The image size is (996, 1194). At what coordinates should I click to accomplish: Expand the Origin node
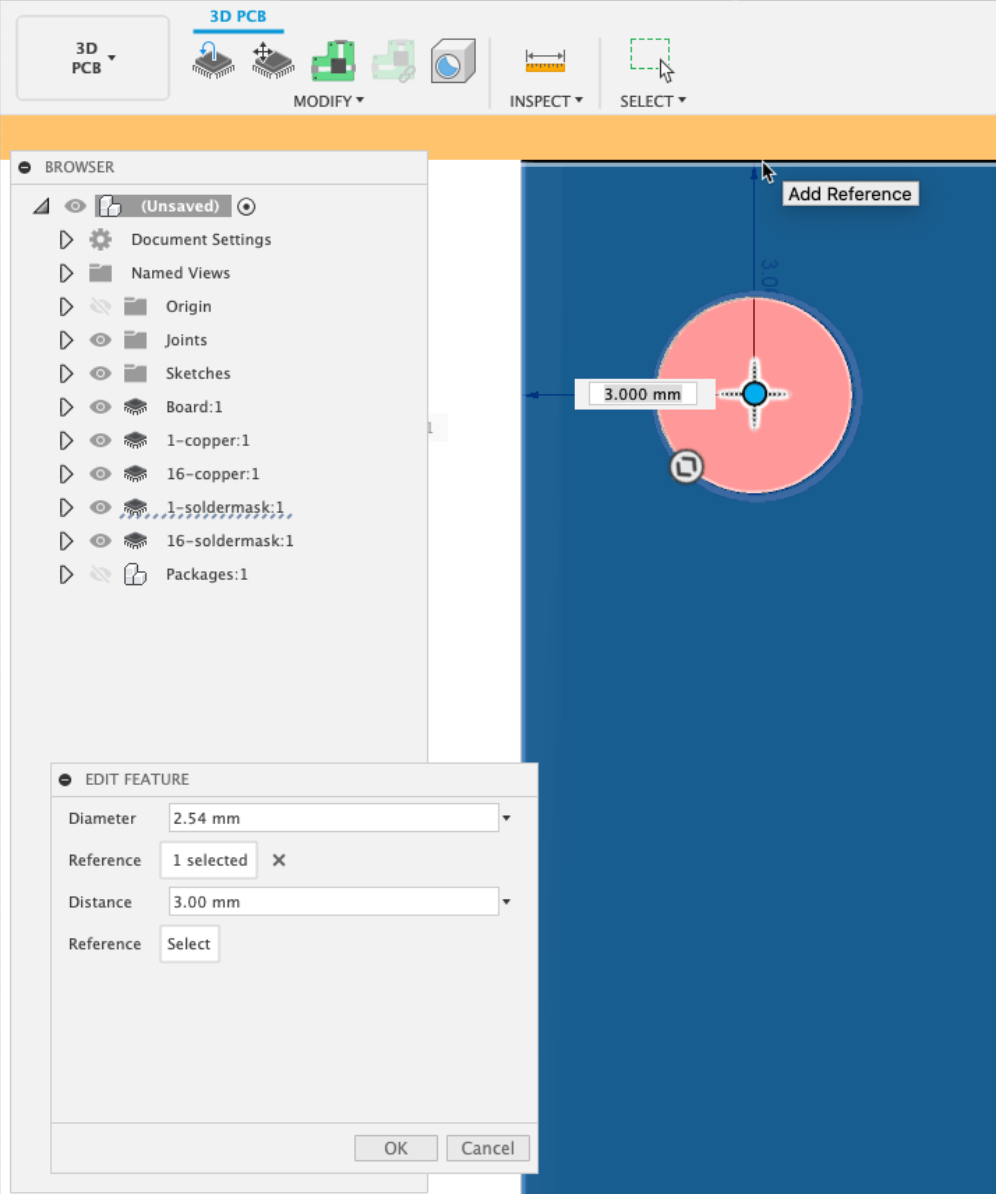(x=66, y=306)
